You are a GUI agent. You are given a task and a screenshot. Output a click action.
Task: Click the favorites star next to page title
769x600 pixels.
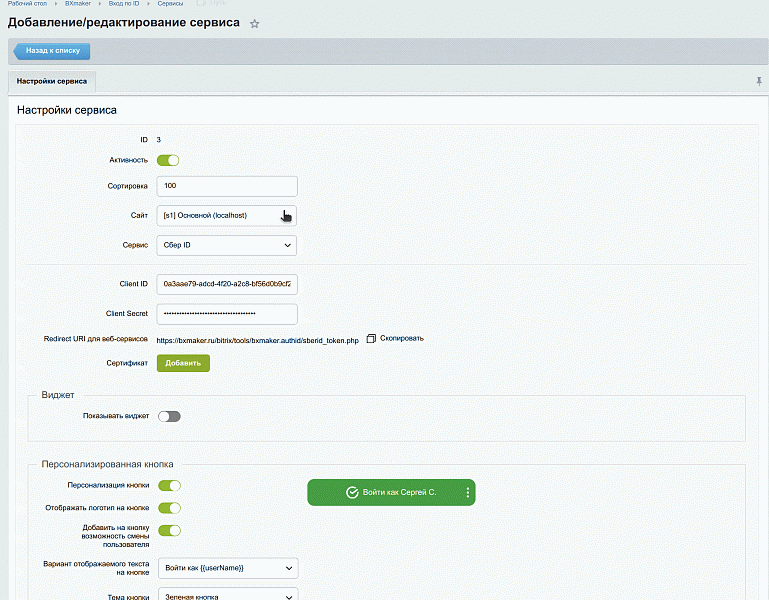(255, 23)
